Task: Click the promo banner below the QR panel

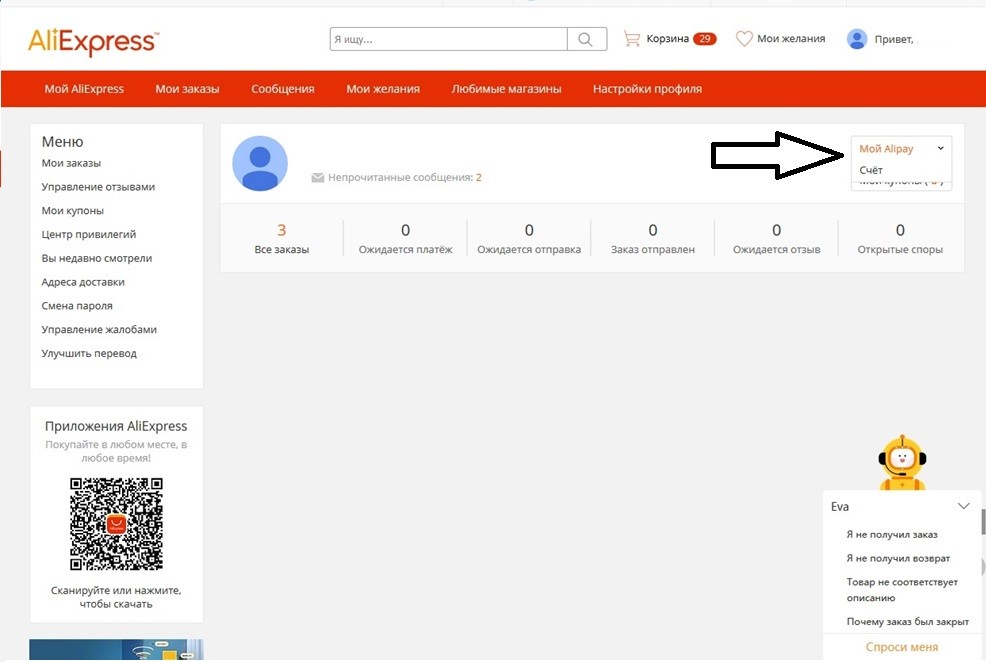Action: pos(116,650)
